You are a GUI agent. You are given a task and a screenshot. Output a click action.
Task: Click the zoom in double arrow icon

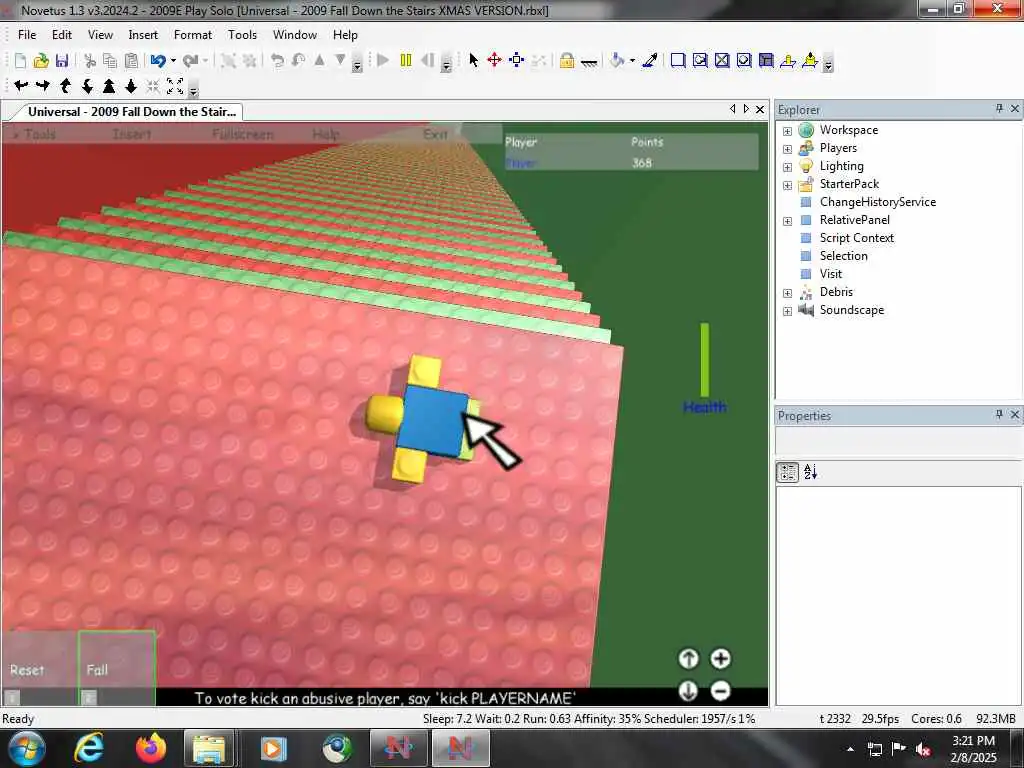point(109,86)
